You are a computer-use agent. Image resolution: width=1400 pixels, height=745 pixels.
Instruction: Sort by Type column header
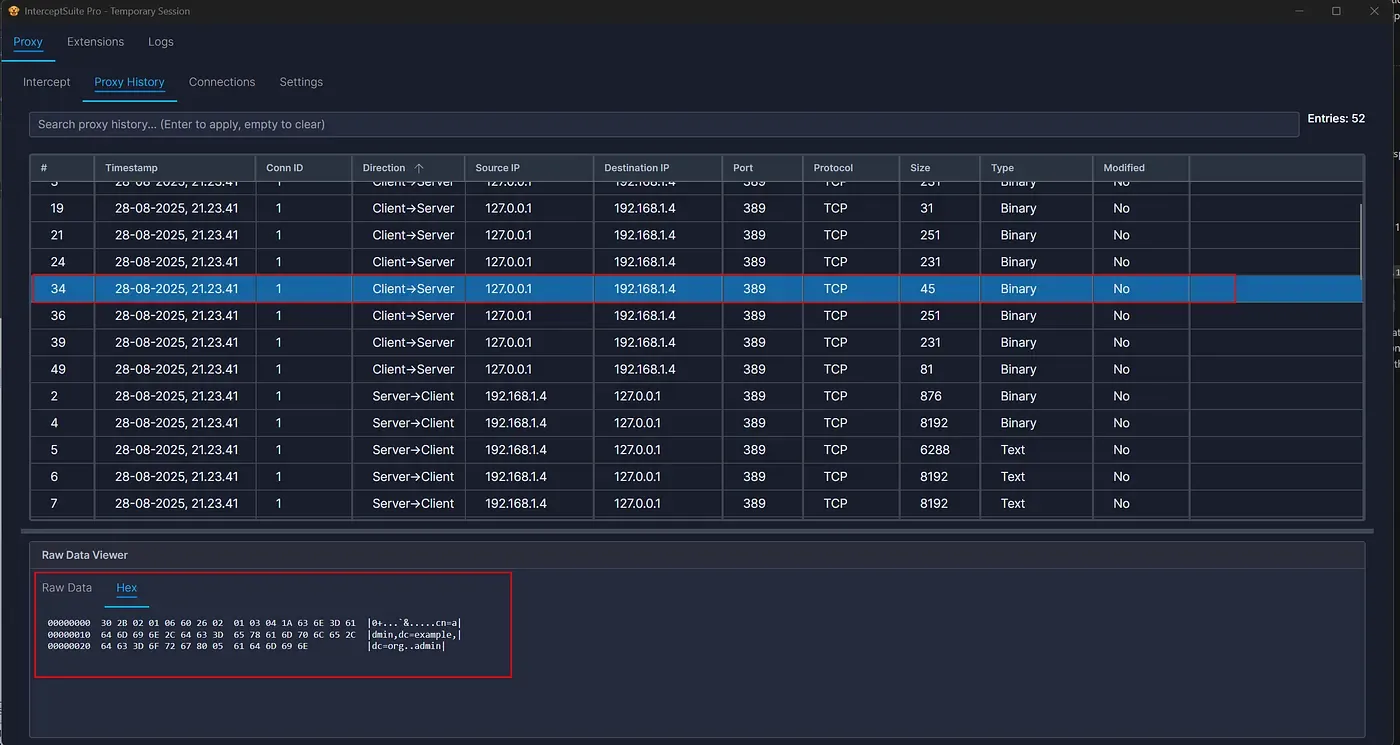click(1036, 168)
